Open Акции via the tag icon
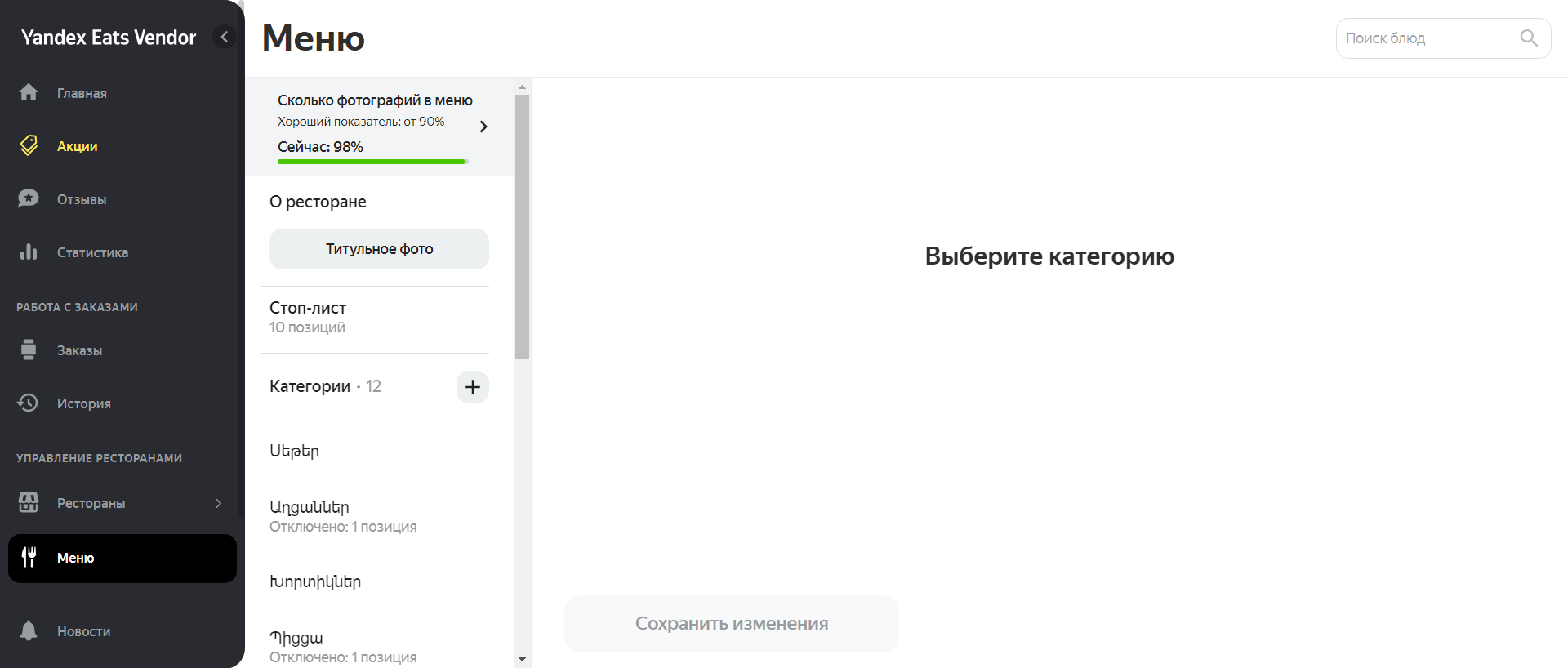 click(29, 146)
